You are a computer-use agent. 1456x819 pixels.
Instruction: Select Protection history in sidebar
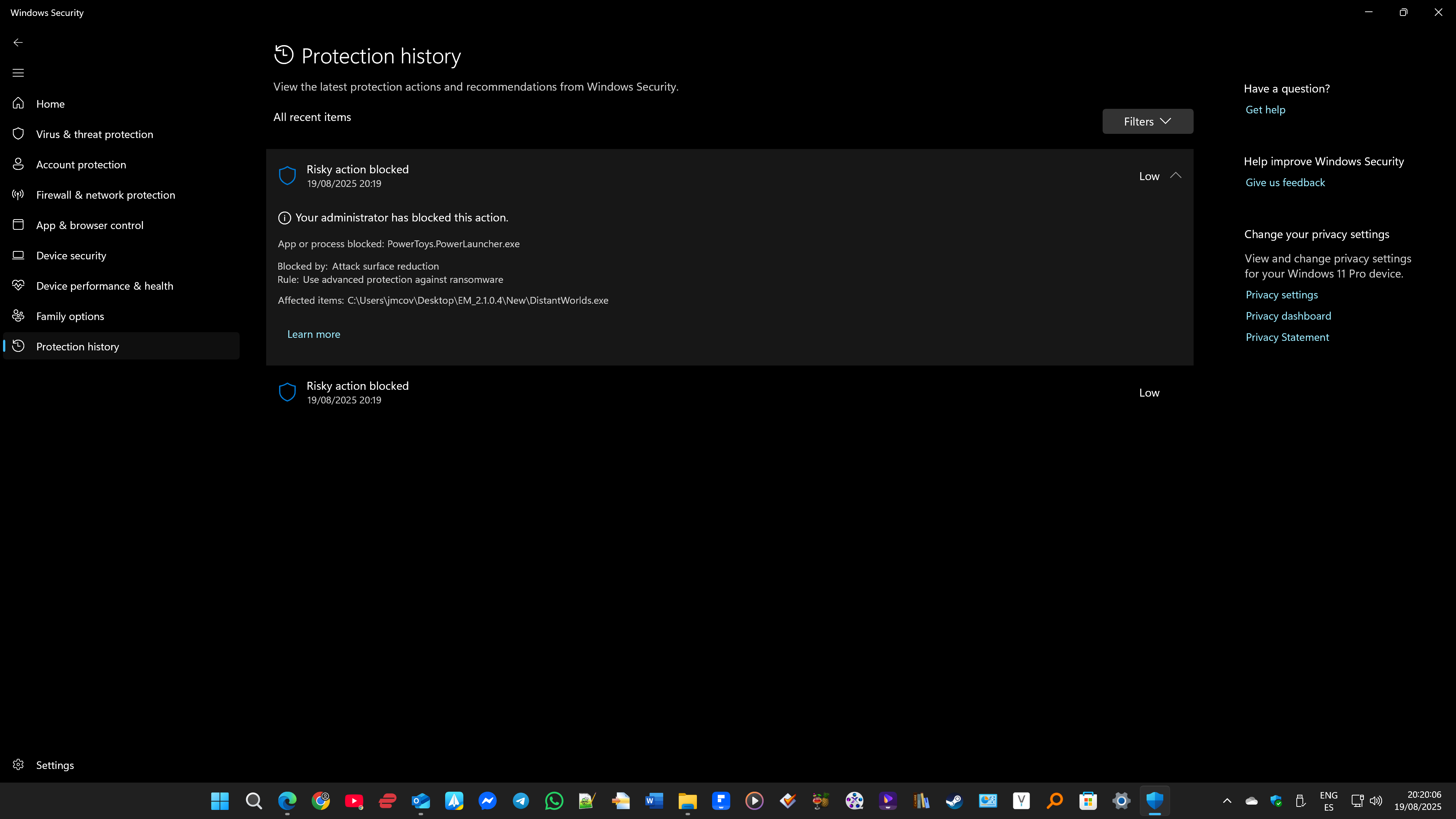pos(121,347)
